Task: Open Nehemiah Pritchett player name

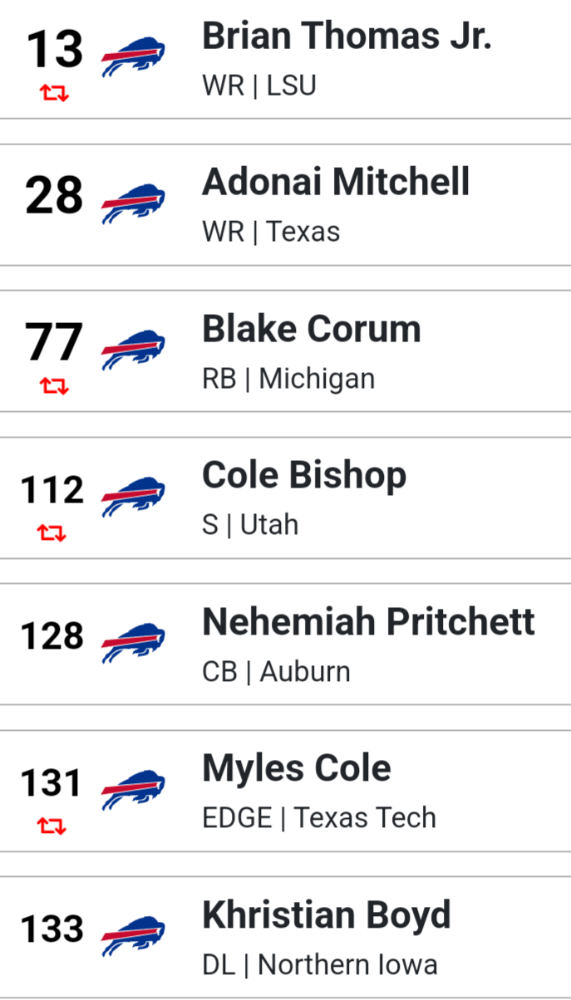Action: pos(369,622)
